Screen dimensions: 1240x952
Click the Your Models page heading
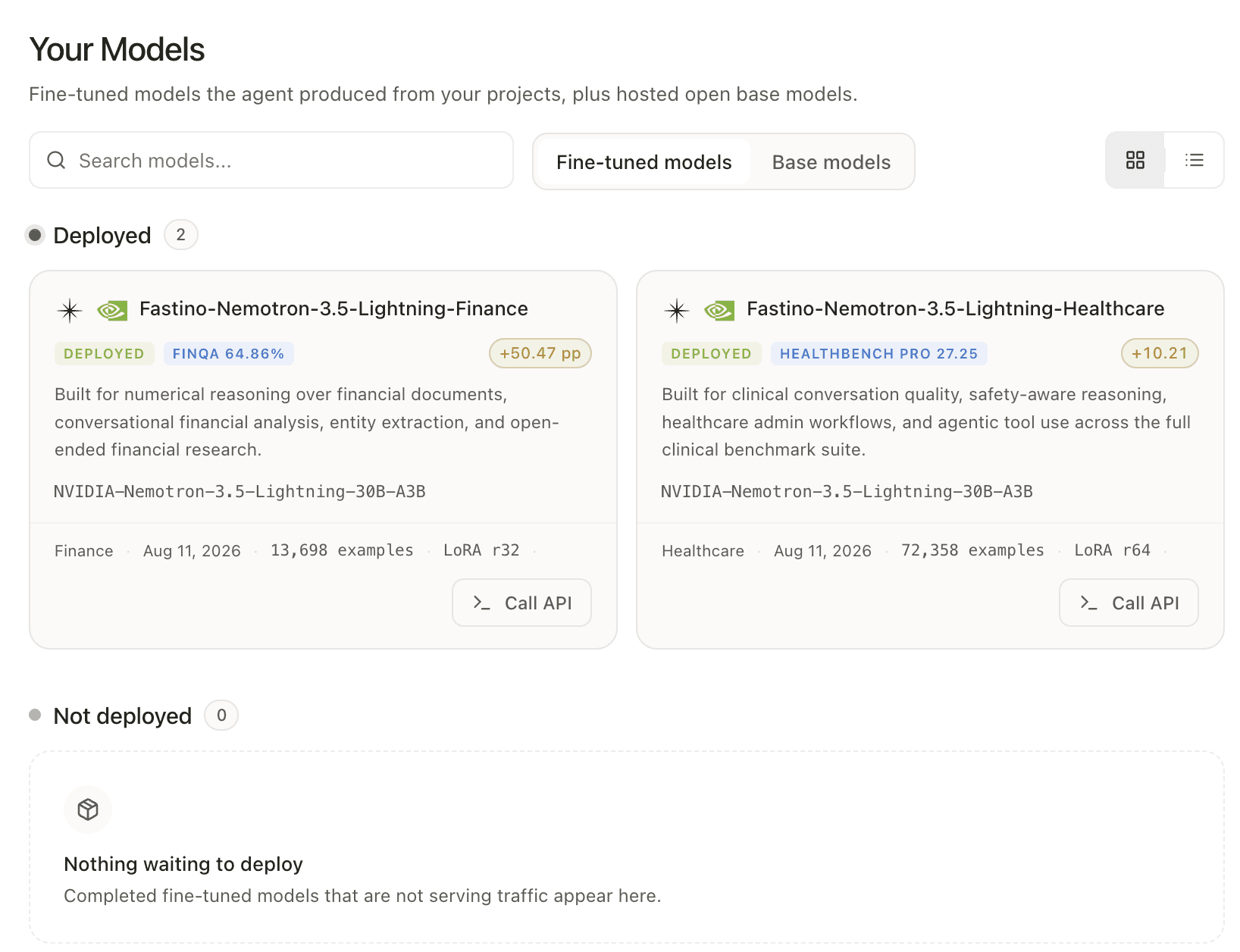(117, 50)
